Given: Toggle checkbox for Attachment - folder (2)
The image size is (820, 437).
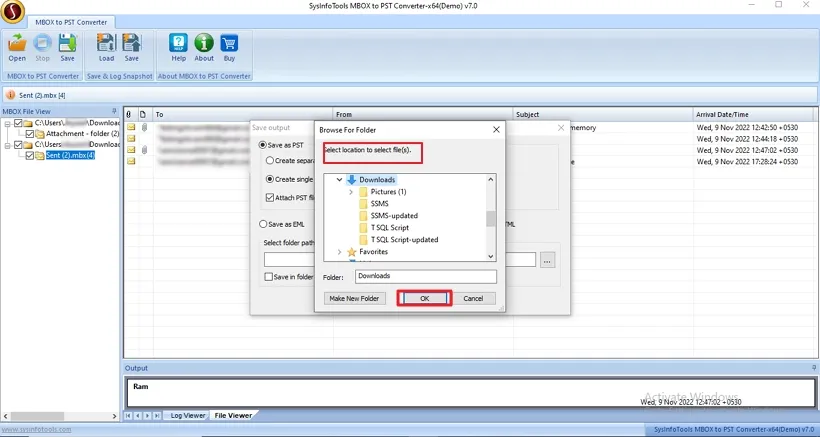Looking at the screenshot, I should tap(29, 134).
